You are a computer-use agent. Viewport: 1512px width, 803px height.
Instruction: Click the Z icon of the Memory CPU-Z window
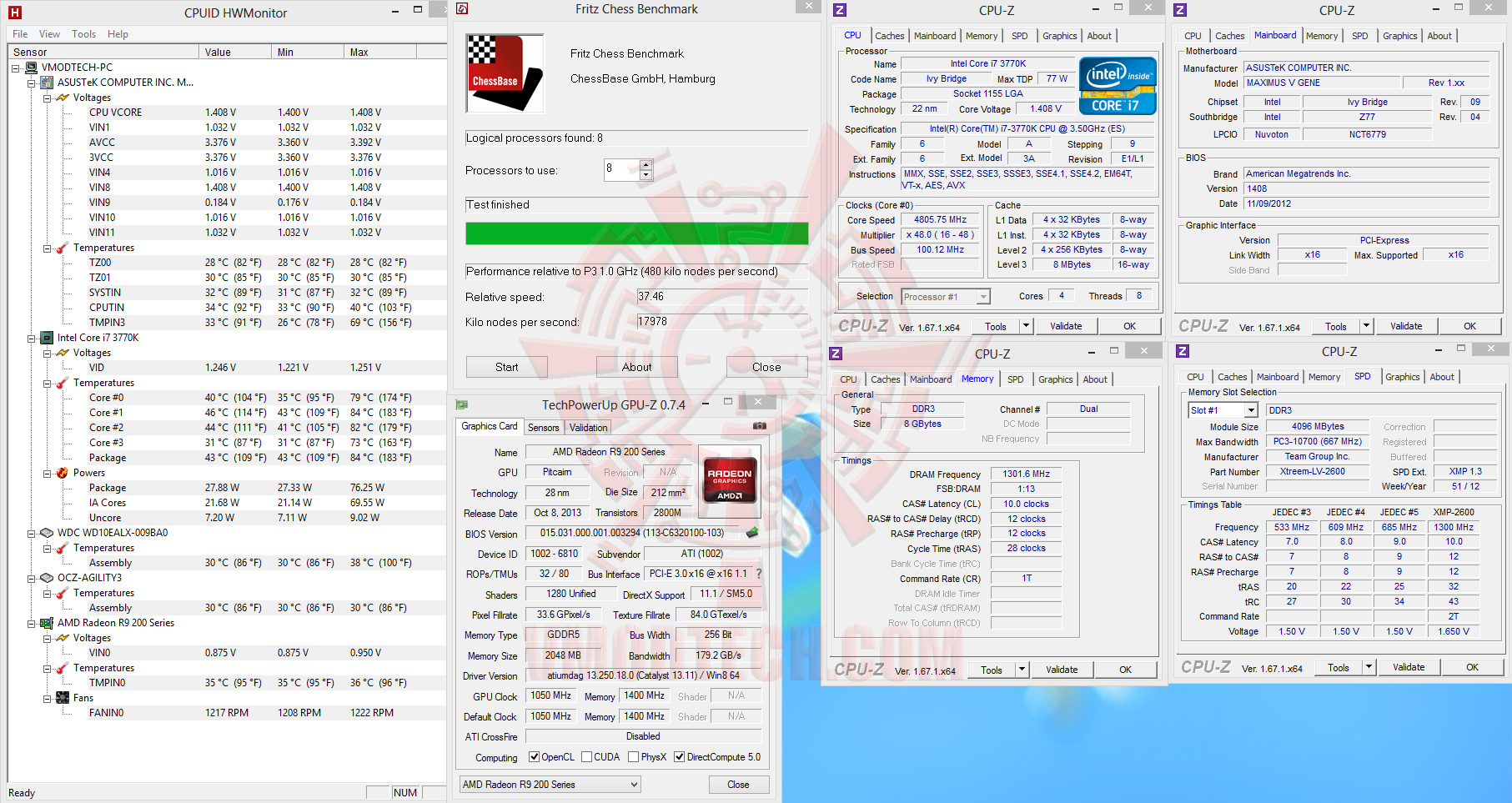(836, 354)
